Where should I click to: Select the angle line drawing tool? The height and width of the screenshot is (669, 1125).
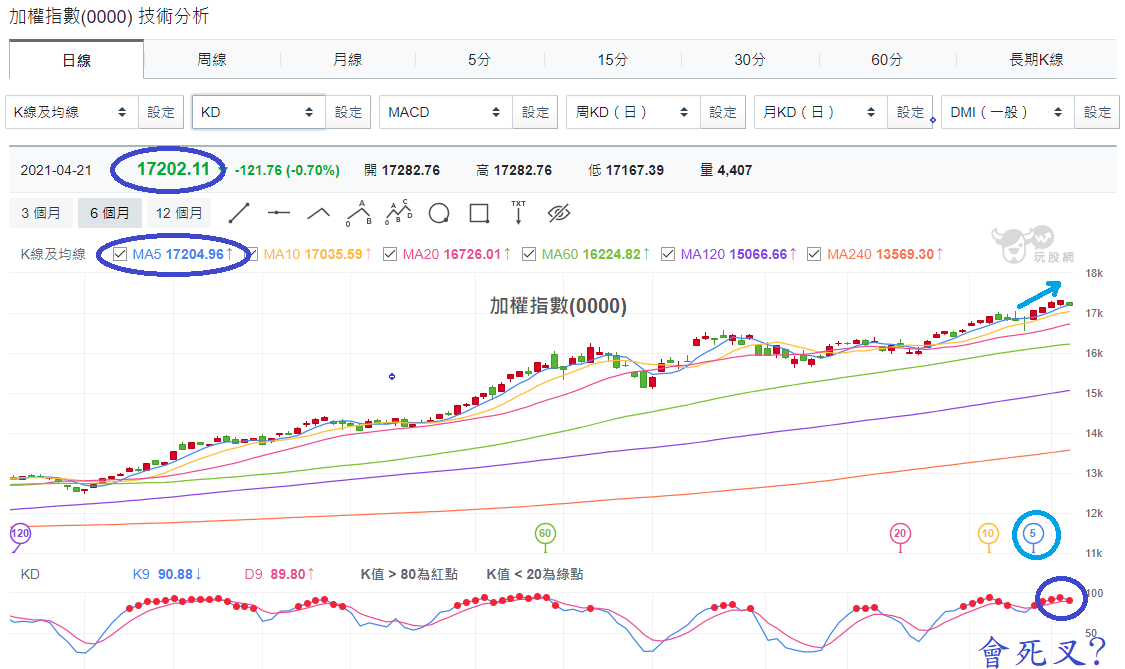tap(319, 213)
